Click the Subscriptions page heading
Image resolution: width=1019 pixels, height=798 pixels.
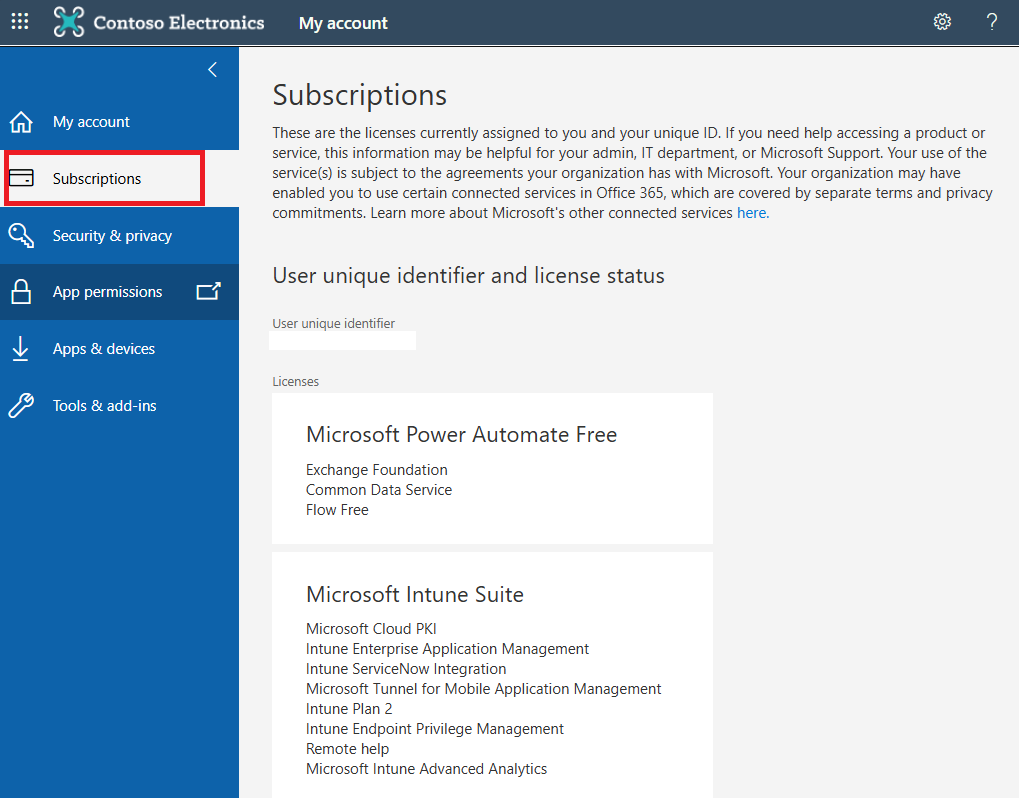[359, 95]
